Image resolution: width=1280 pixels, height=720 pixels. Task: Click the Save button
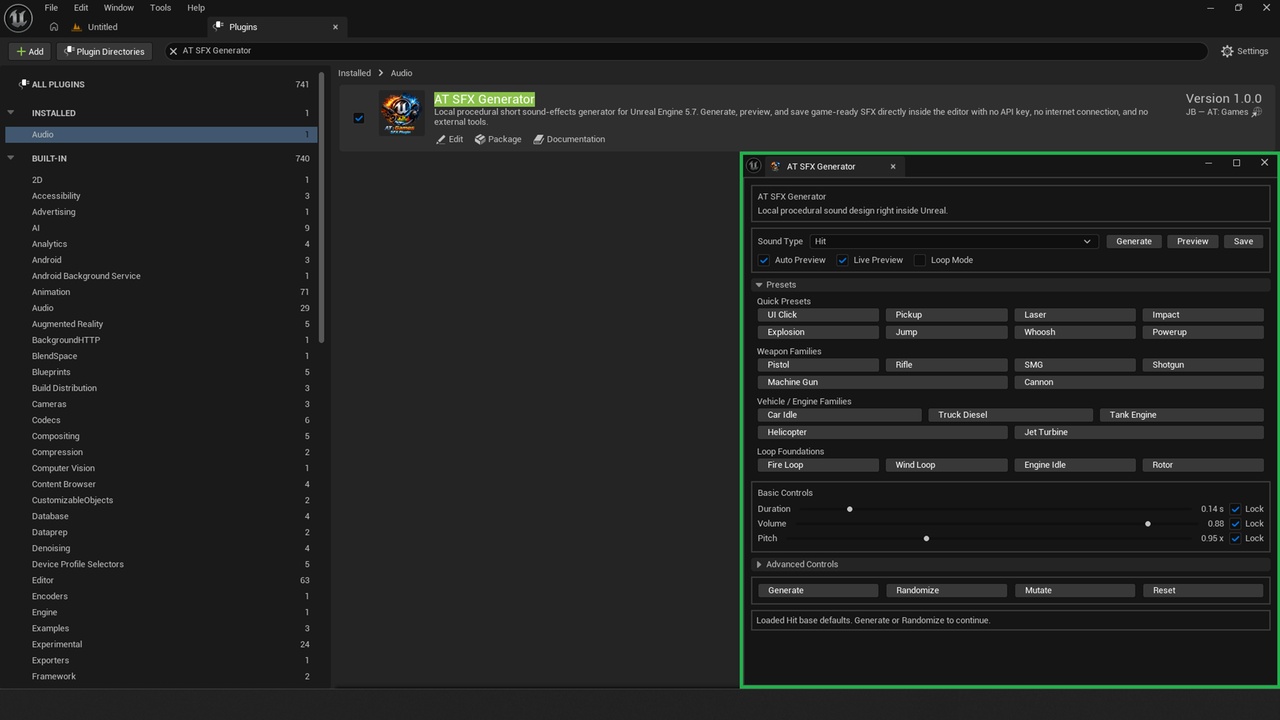point(1243,241)
